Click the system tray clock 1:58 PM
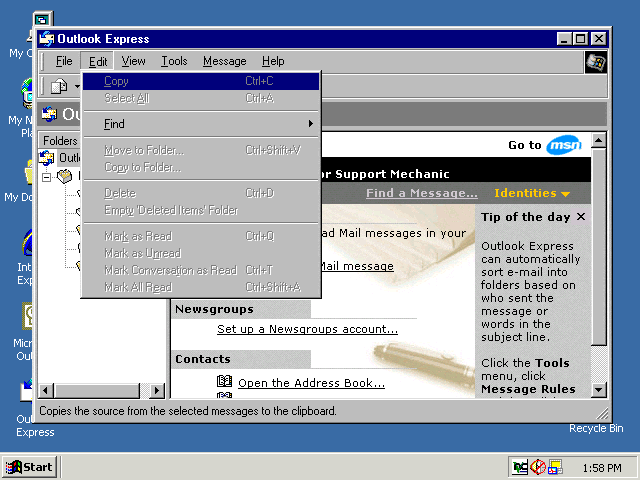This screenshot has height=480, width=640. pyautogui.click(x=602, y=468)
